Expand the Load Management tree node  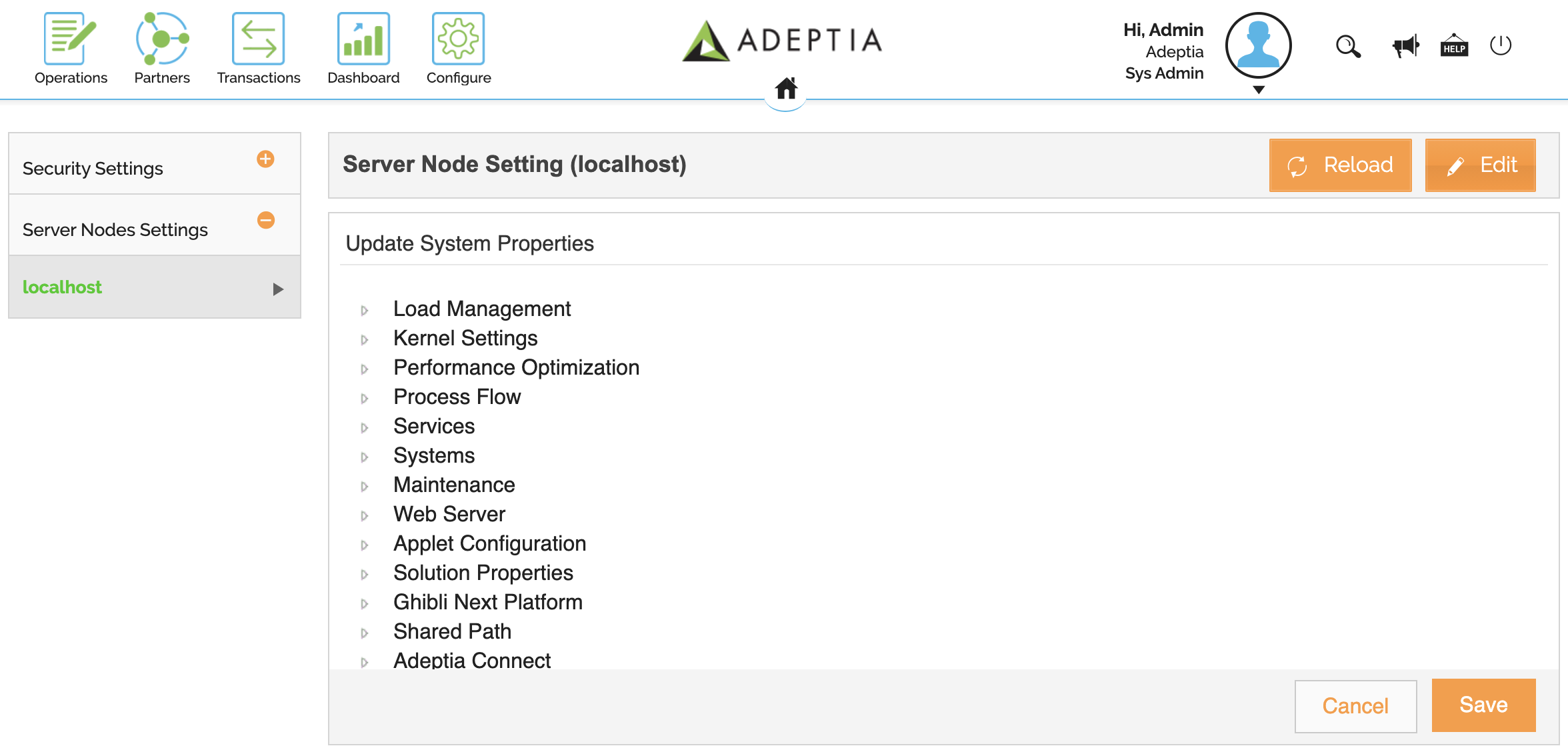tap(365, 311)
